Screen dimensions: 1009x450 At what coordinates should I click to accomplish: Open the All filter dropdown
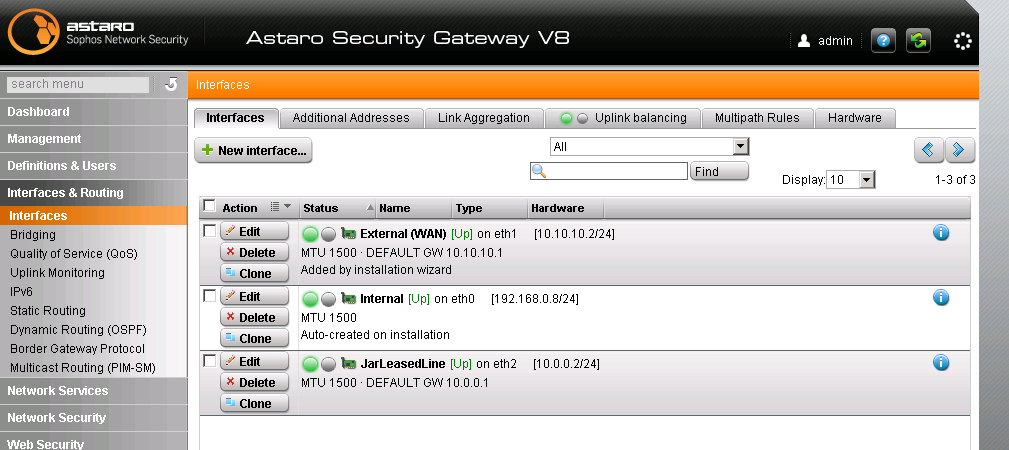coord(649,147)
